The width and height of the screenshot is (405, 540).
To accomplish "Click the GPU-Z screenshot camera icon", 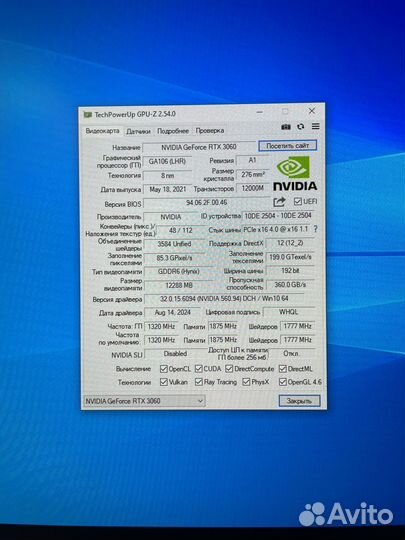I will point(286,127).
